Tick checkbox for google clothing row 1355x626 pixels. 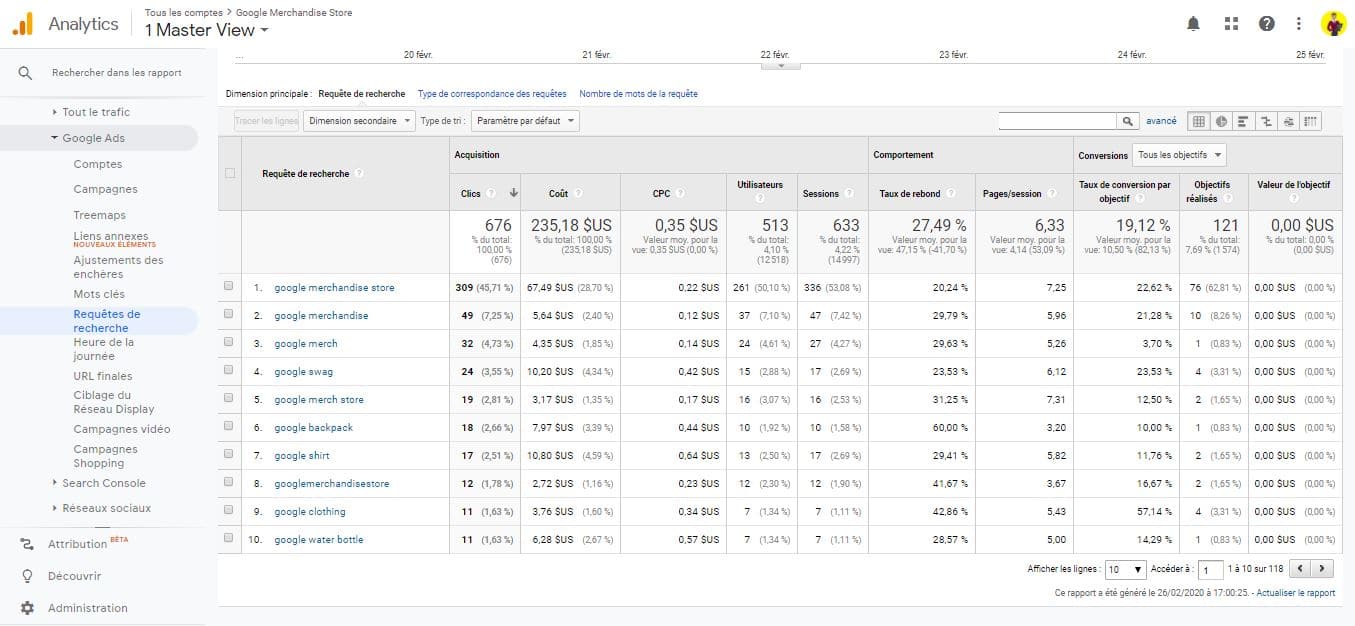(229, 511)
